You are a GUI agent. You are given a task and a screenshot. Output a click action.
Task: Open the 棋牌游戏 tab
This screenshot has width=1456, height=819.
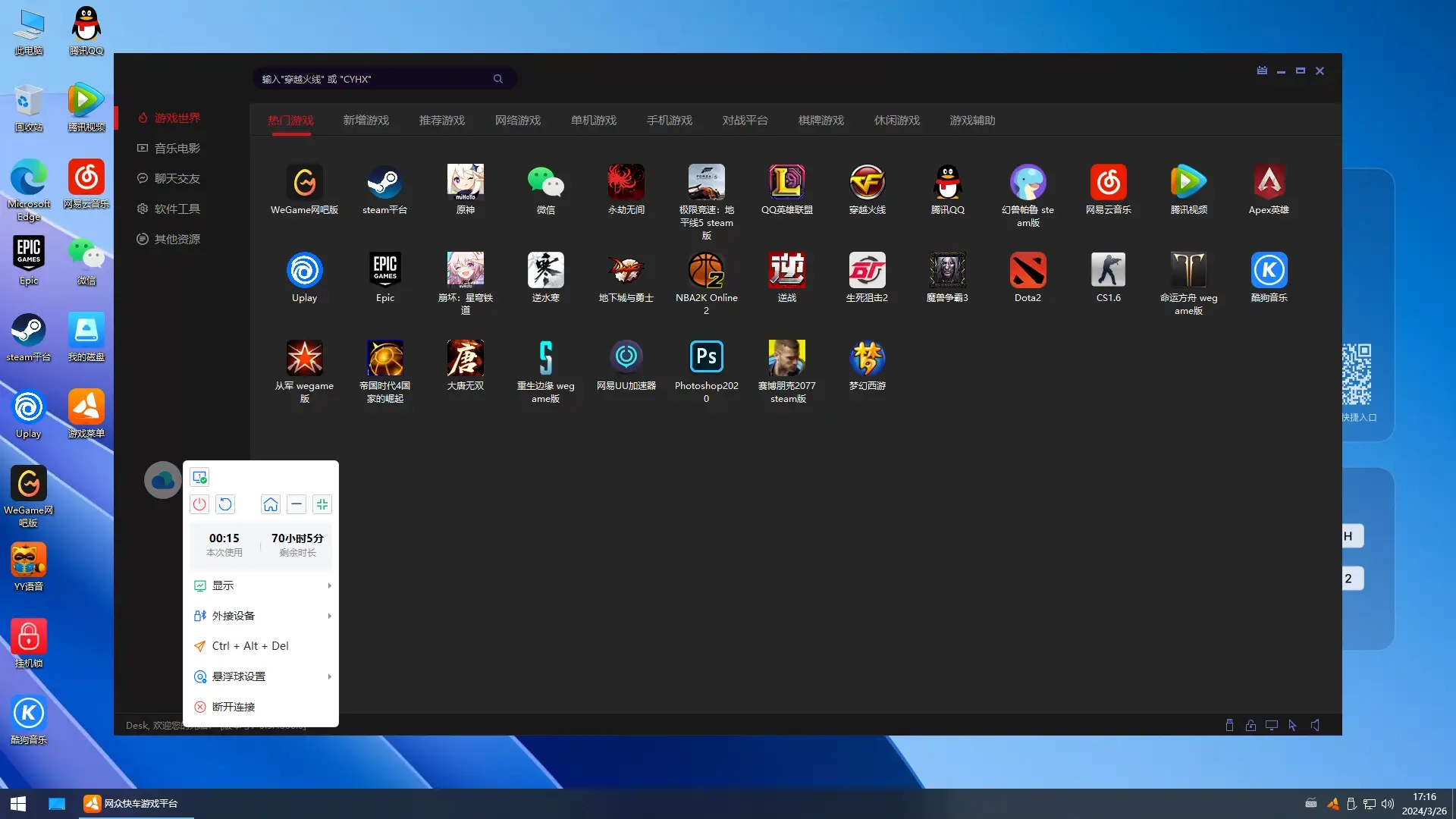tap(821, 121)
